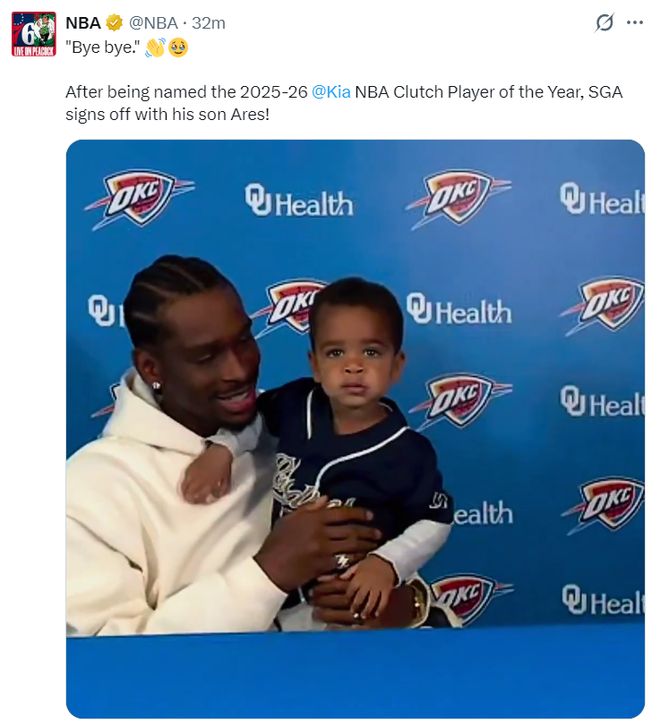660x723 pixels.
Task: Click the @NBA handle
Action: [153, 23]
